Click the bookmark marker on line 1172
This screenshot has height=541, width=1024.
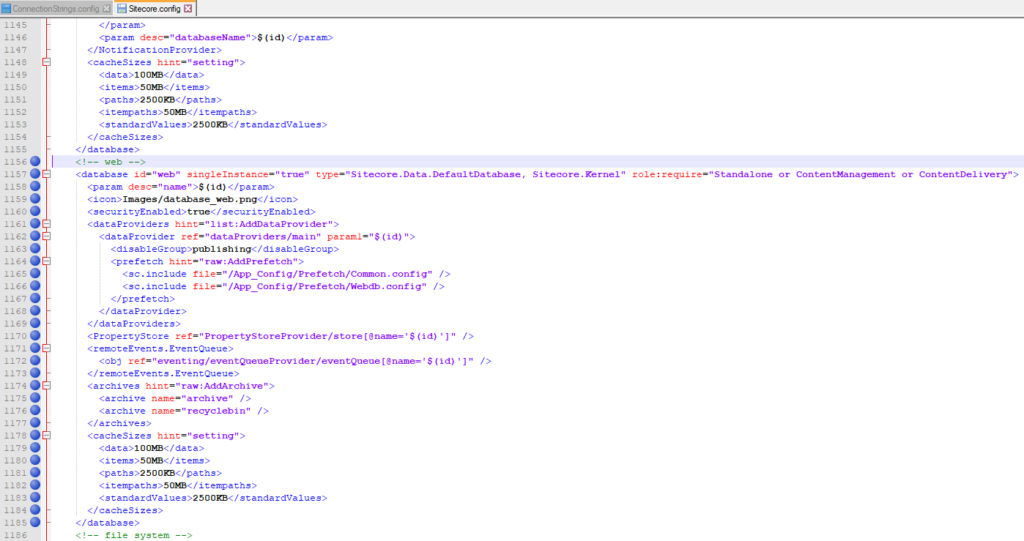35,360
